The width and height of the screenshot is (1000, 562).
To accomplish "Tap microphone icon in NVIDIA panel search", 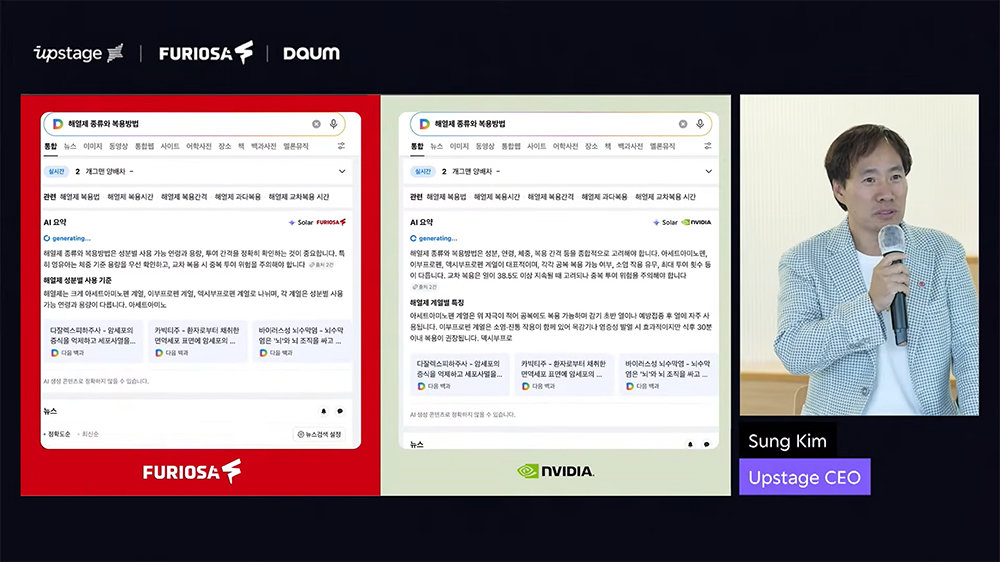I will (700, 124).
